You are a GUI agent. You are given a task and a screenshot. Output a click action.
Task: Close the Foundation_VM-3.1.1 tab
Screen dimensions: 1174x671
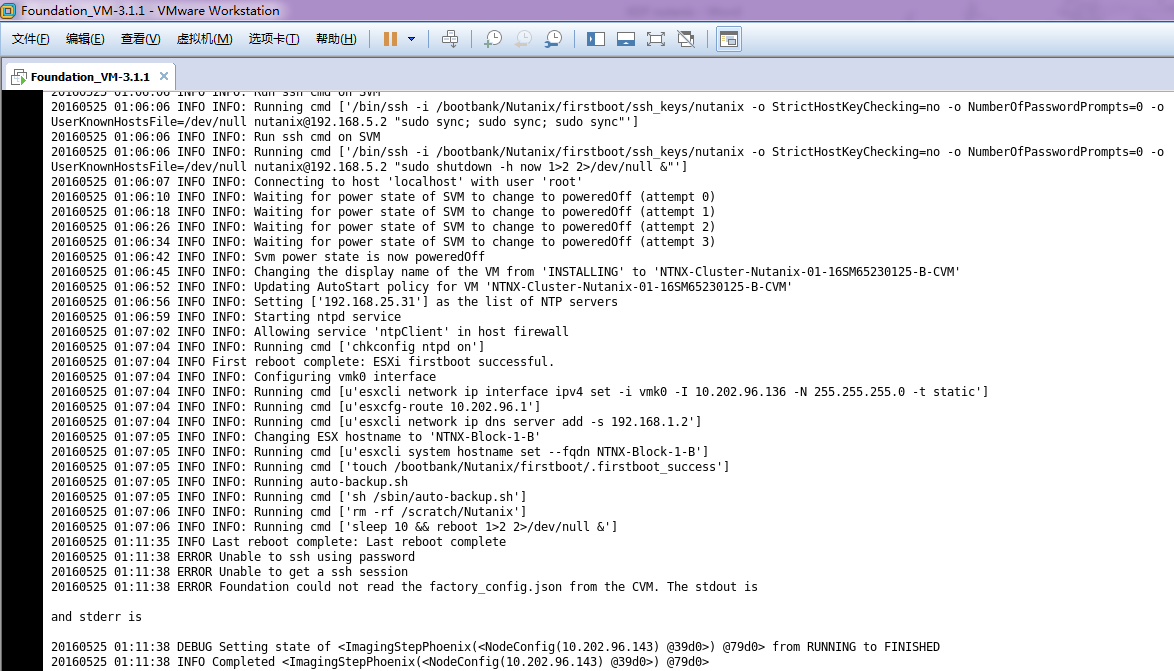(x=164, y=76)
